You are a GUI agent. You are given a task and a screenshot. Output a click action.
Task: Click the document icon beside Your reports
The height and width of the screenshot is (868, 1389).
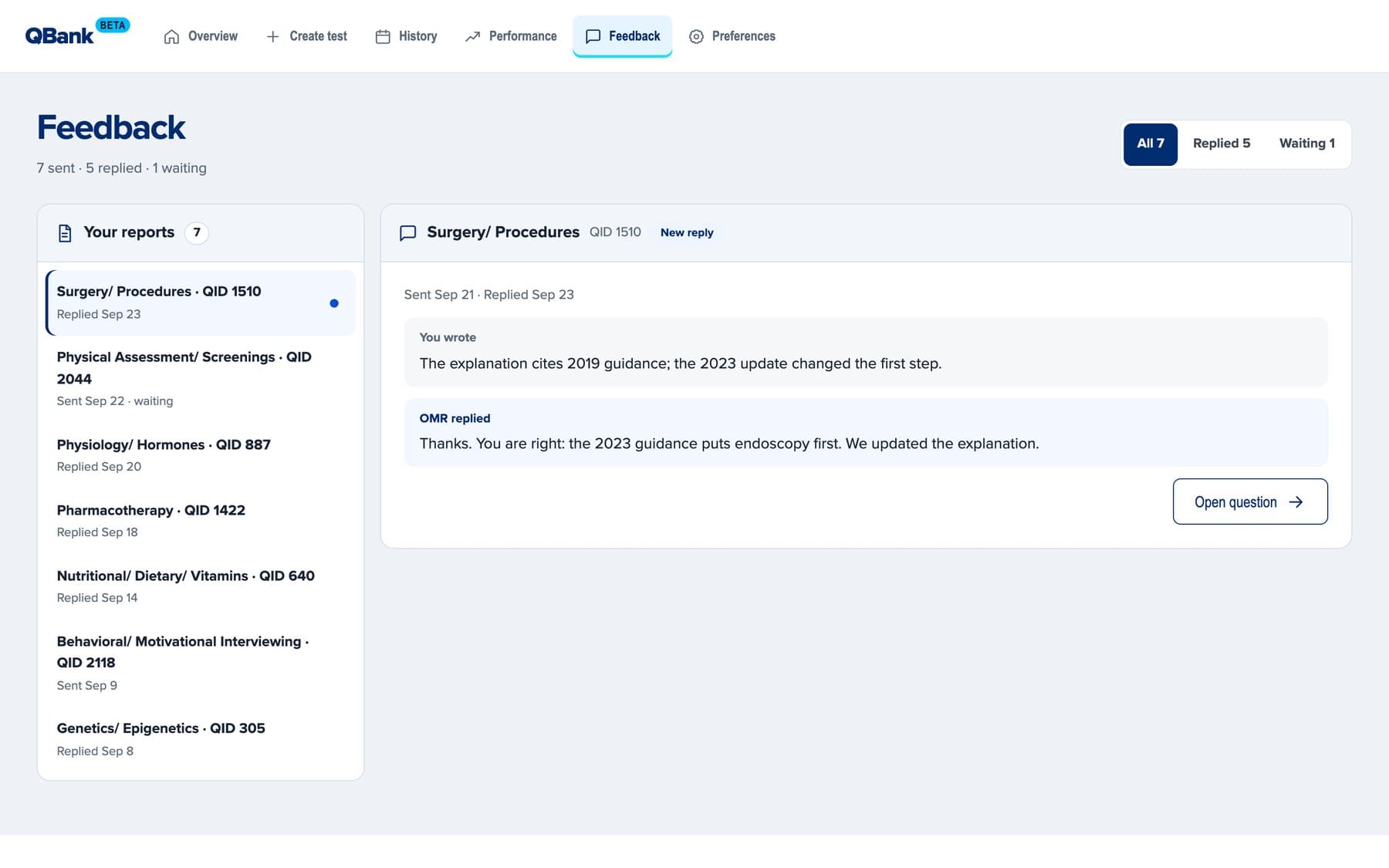click(65, 232)
